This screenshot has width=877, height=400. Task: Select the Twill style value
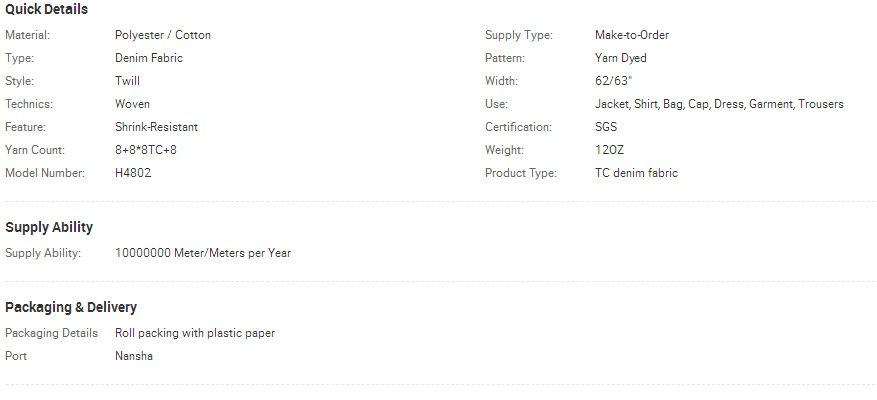point(128,81)
